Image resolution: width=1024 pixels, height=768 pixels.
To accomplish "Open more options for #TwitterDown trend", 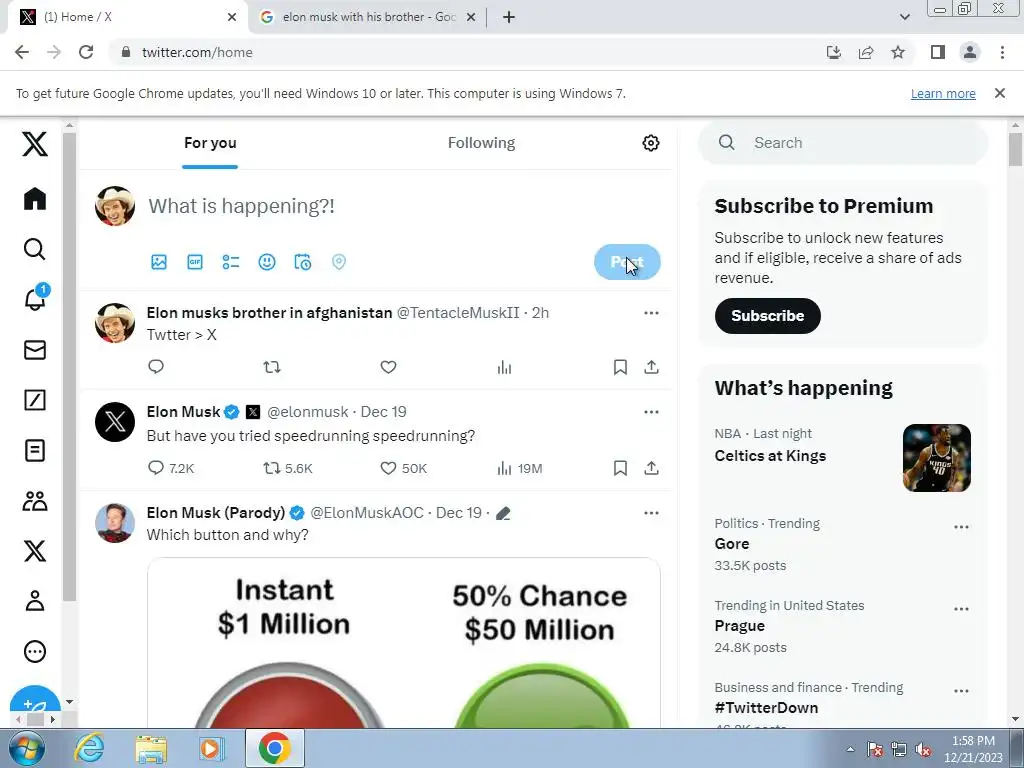I will [x=961, y=691].
